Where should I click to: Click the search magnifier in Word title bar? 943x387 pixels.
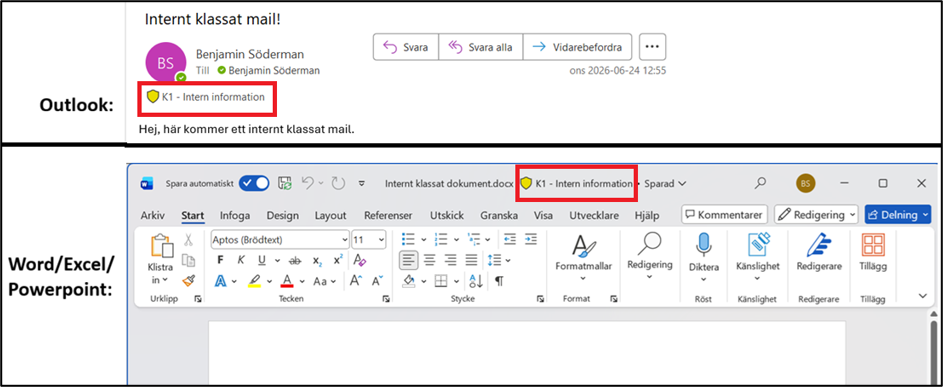(760, 183)
